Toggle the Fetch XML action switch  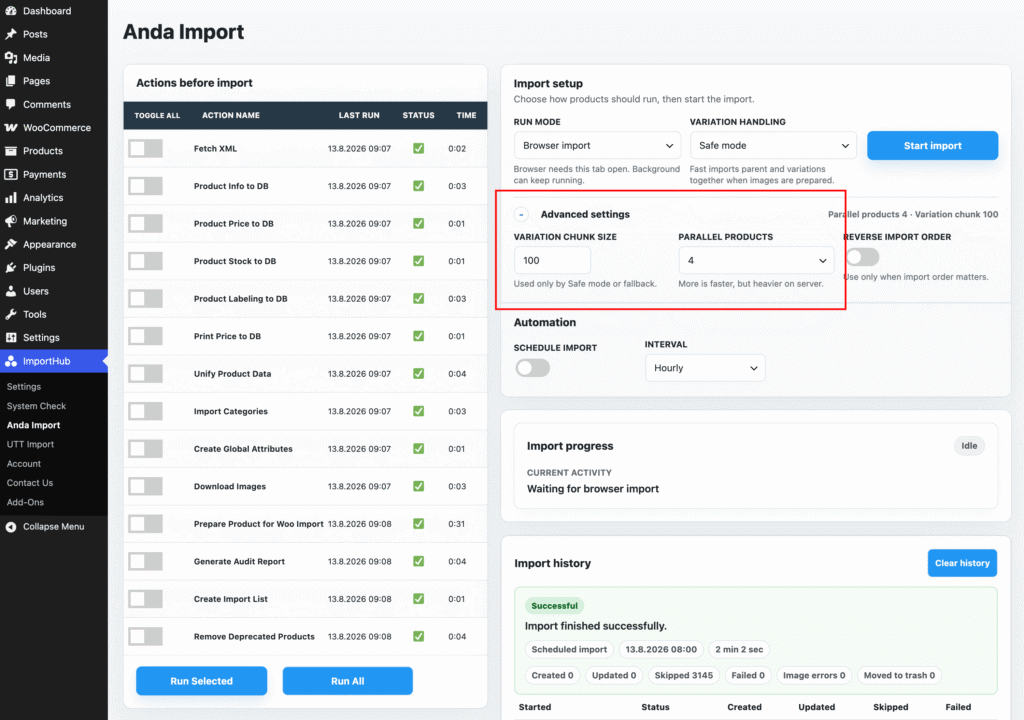click(146, 148)
